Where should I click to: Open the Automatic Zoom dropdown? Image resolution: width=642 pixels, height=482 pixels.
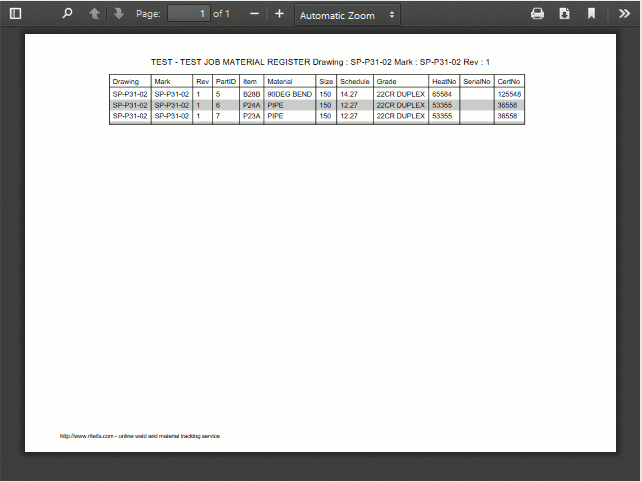[347, 15]
